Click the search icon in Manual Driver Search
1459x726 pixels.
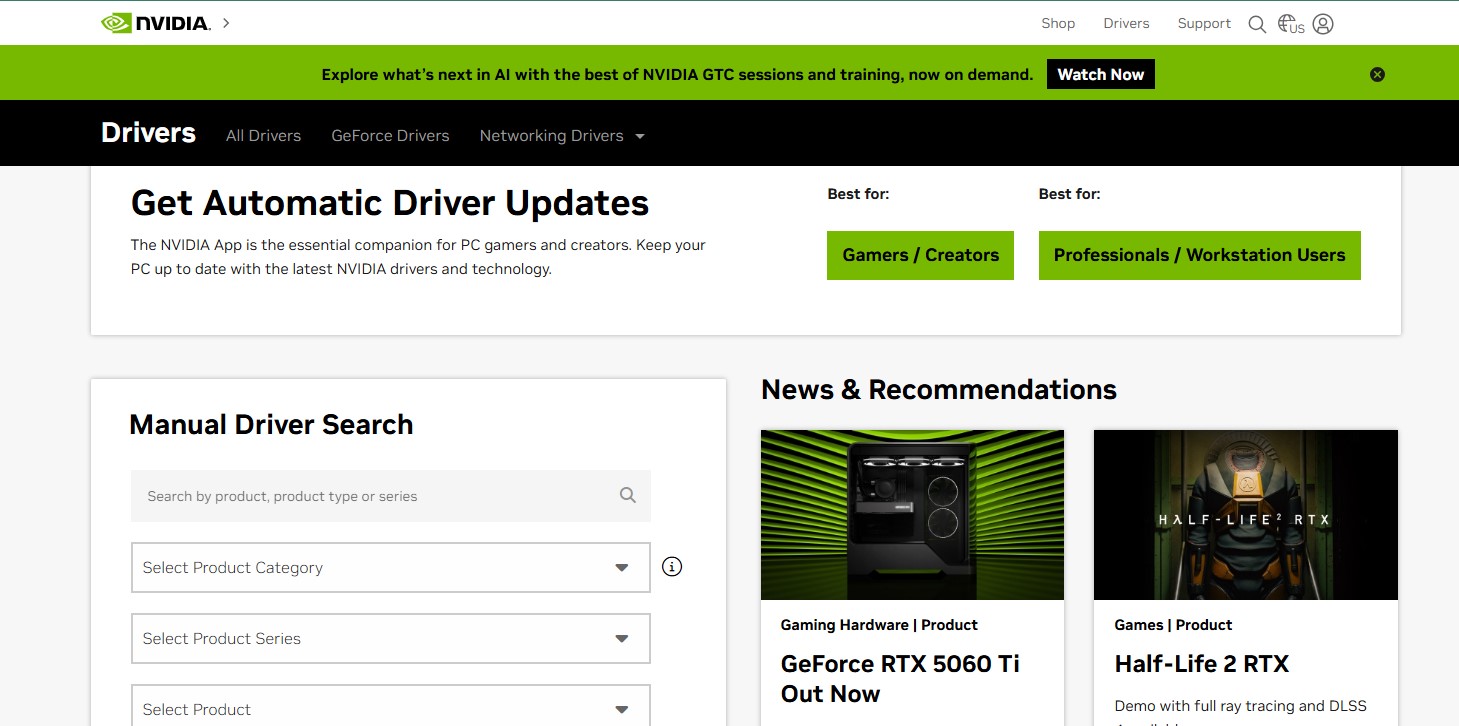[x=627, y=495]
